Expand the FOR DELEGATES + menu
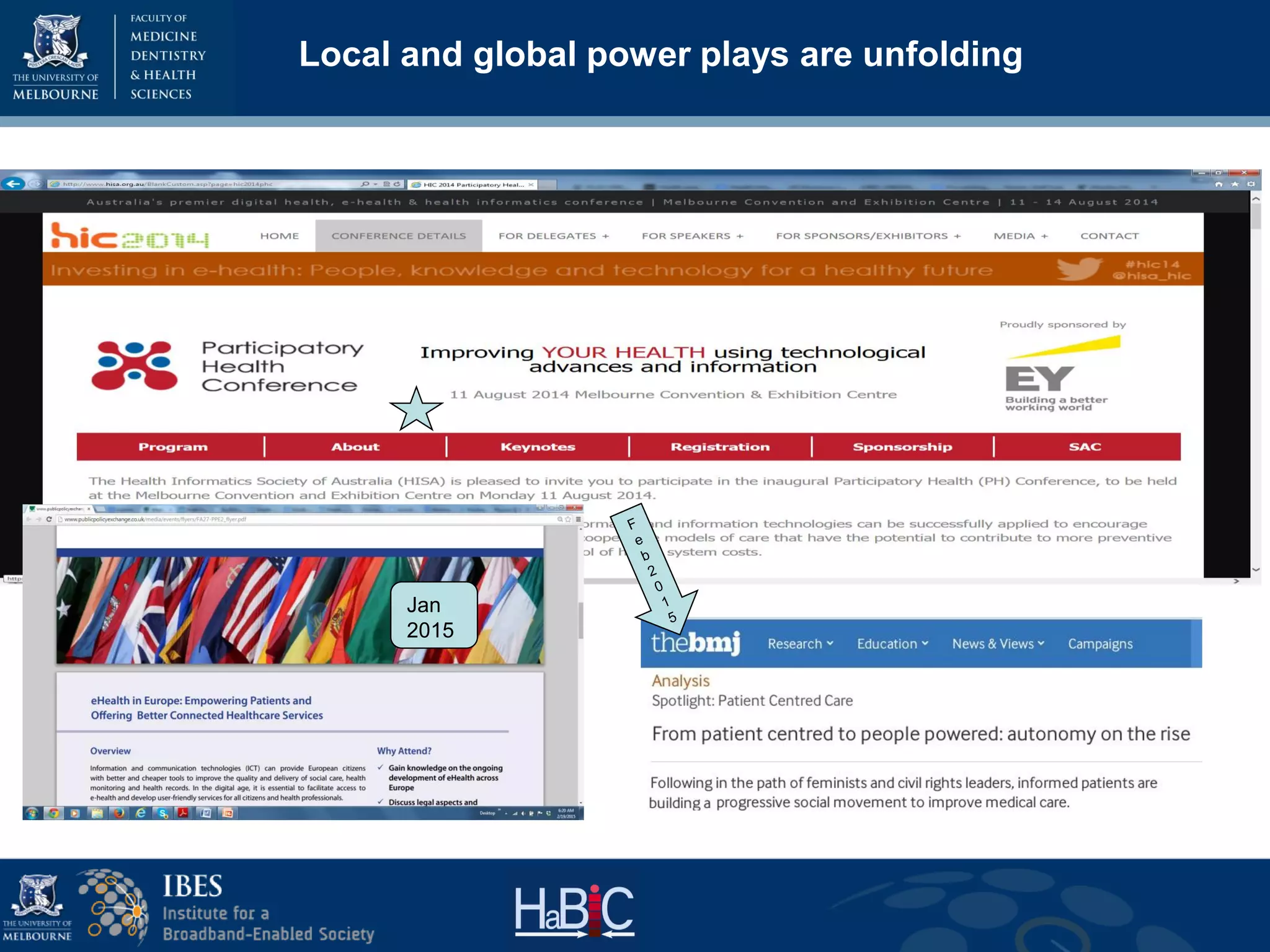Image resolution: width=1270 pixels, height=952 pixels. tap(554, 236)
